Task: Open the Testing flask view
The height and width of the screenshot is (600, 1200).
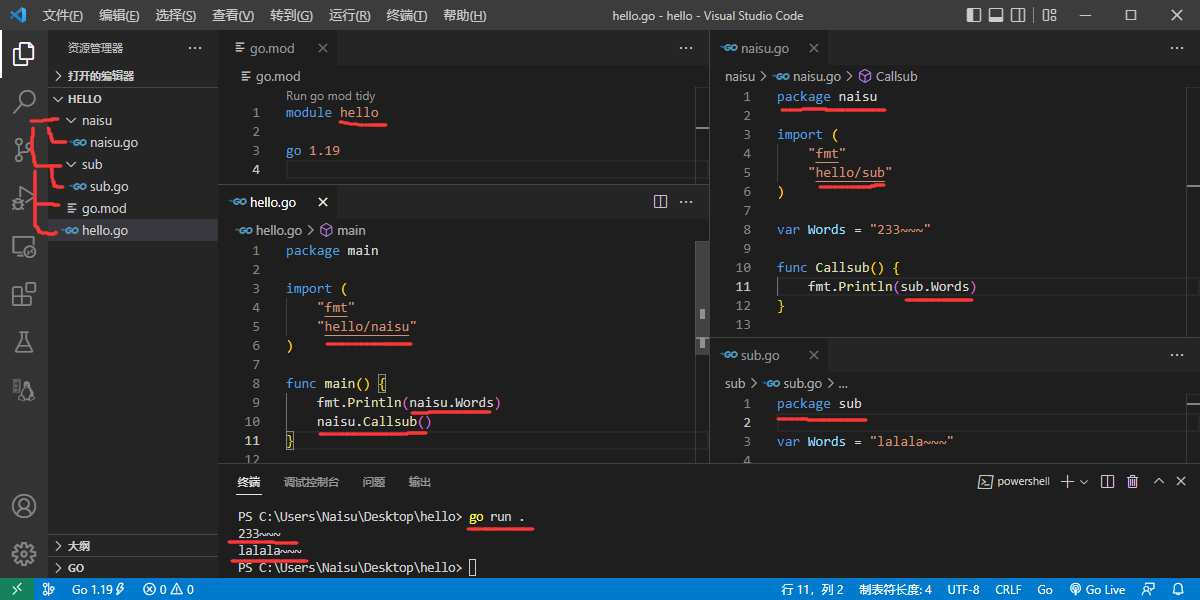Action: point(24,342)
